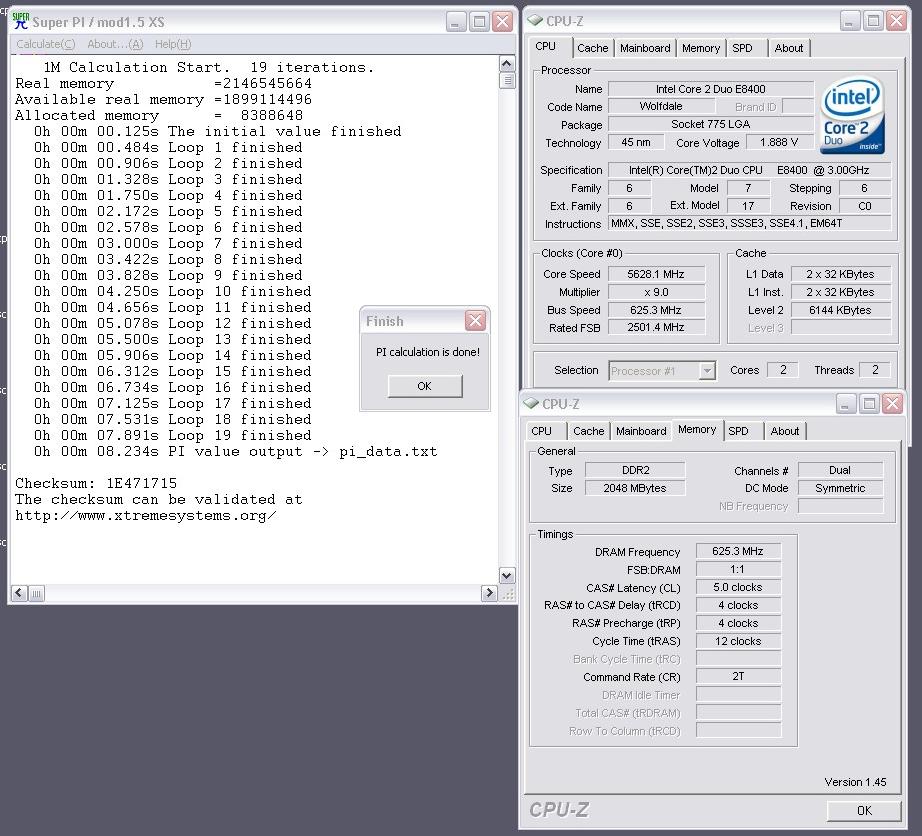Click the pi_data.txt output line
This screenshot has height=836, width=922.
[236, 452]
